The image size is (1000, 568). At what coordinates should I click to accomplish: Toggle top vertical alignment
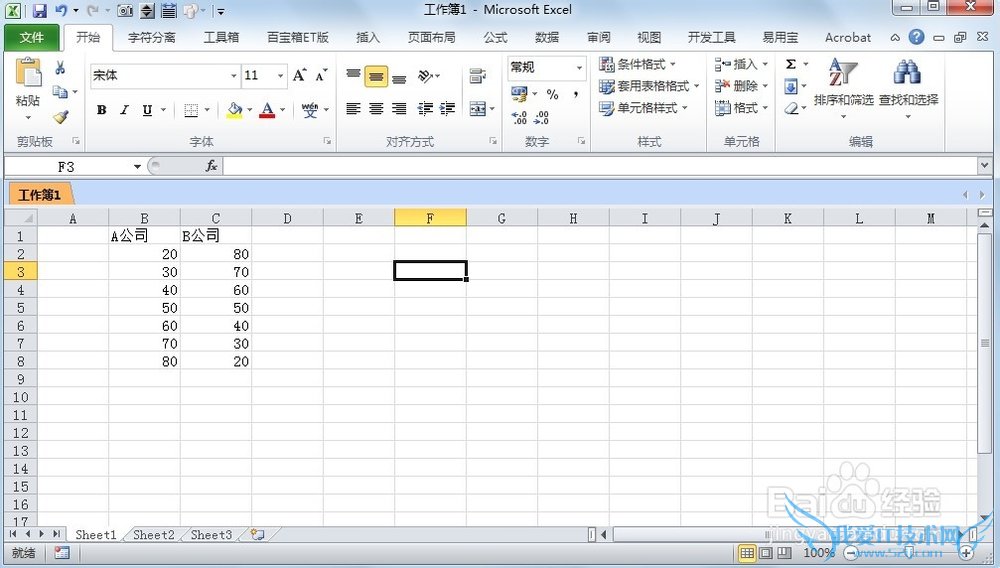click(x=353, y=76)
